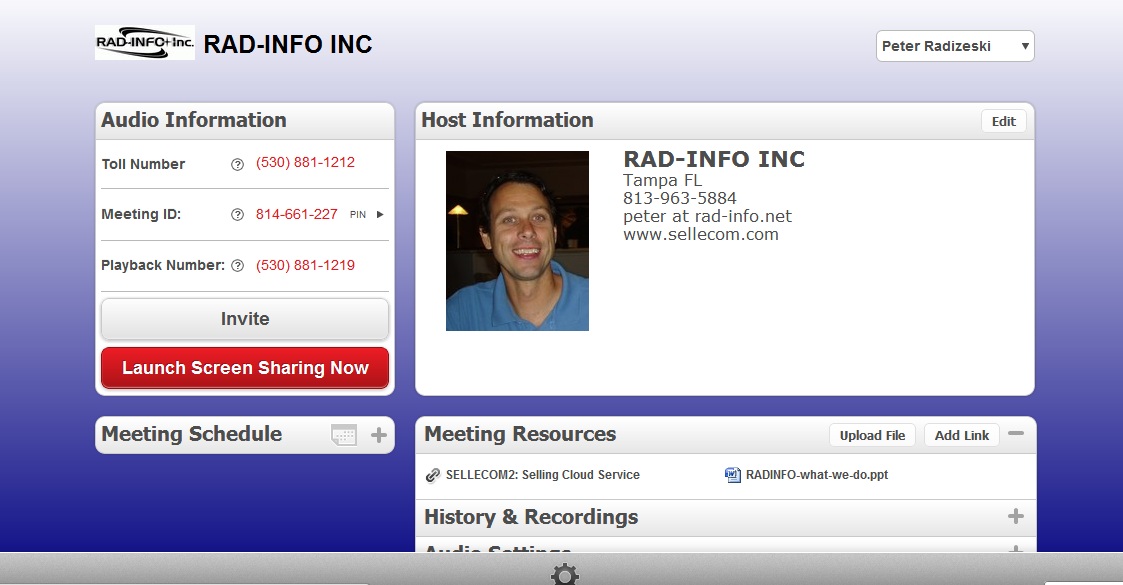
Task: Click the RAD-INFO Inc. logo image
Action: (145, 43)
